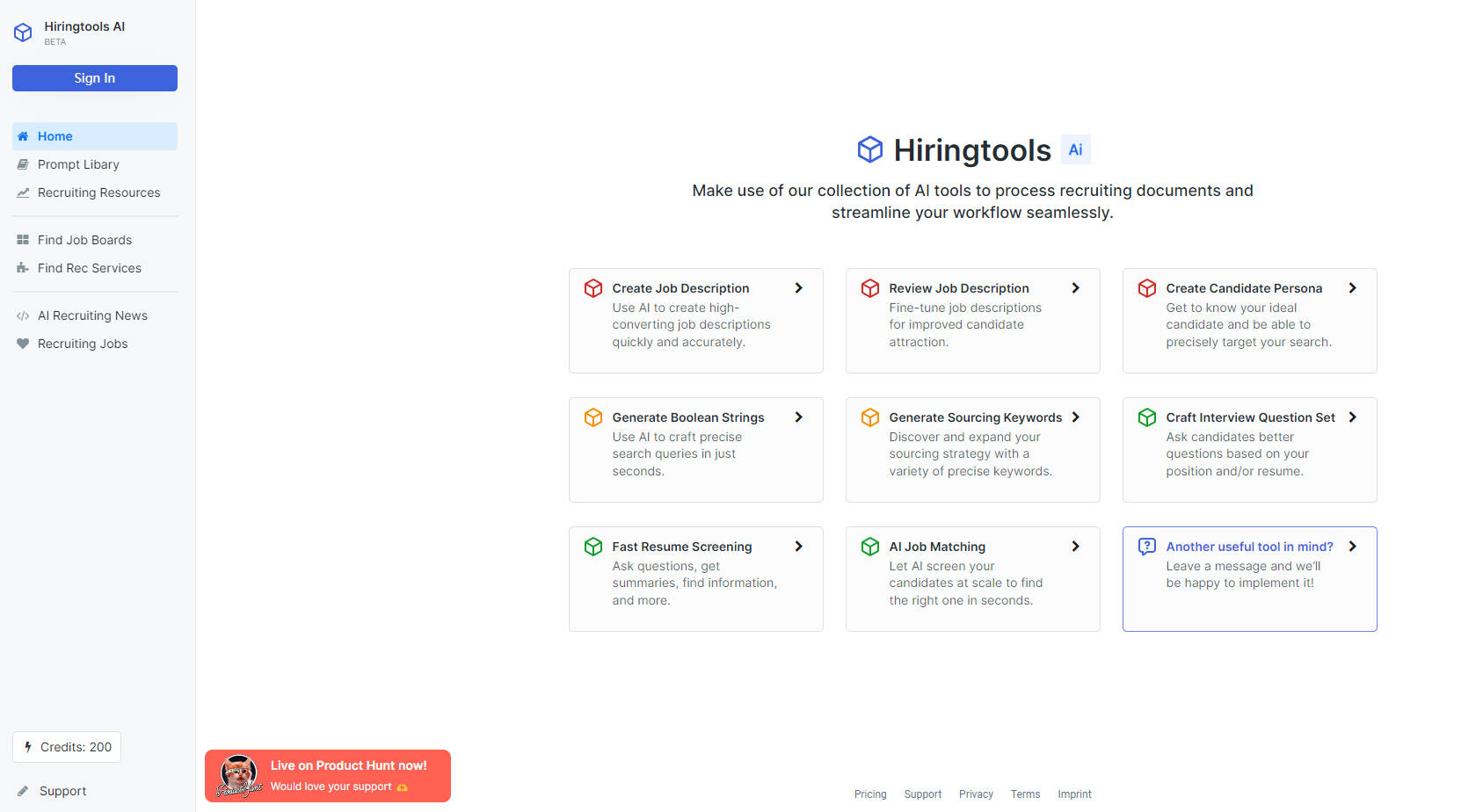Open Another useful tool card via its chevron
Screen dimensions: 1483x812
click(x=1352, y=547)
